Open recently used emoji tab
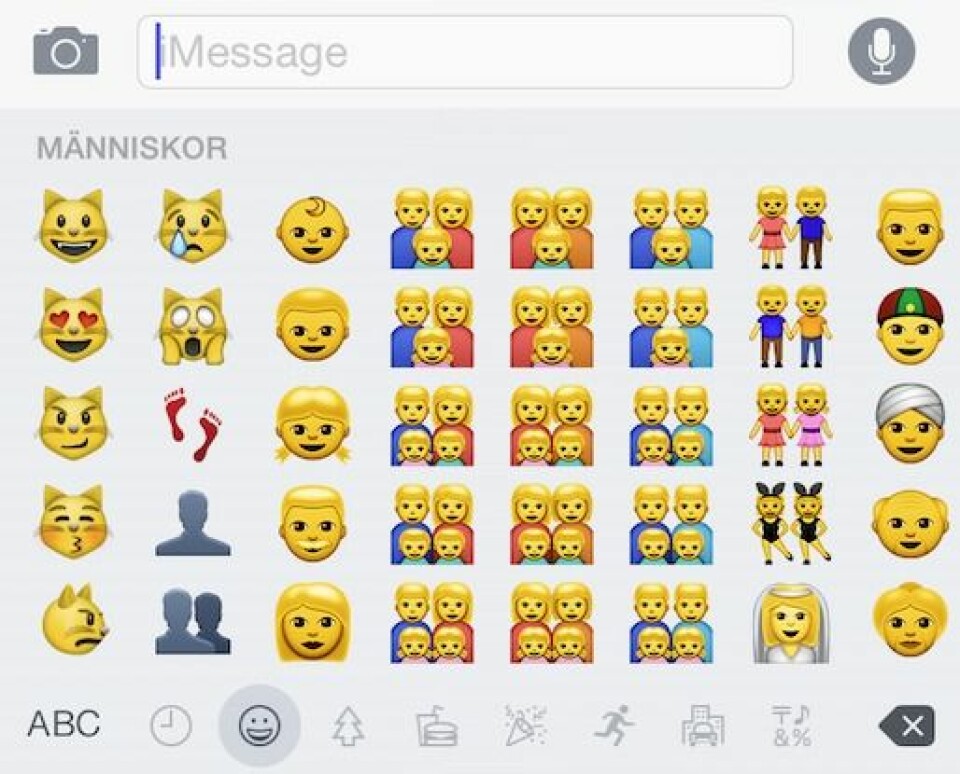The width and height of the screenshot is (960, 774). (x=171, y=726)
